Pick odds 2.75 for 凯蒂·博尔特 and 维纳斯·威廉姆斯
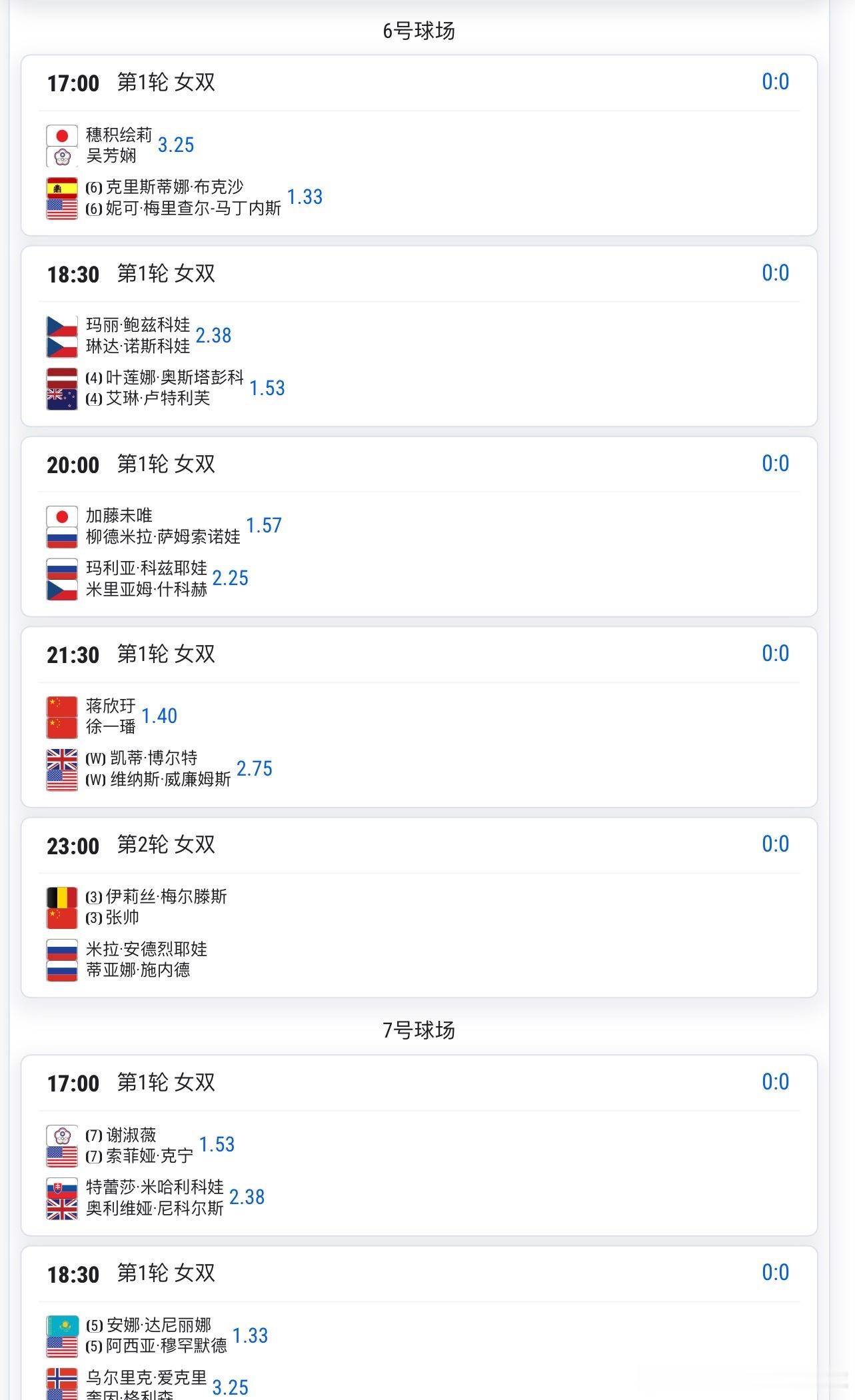Image resolution: width=855 pixels, height=1400 pixels. pos(255,769)
